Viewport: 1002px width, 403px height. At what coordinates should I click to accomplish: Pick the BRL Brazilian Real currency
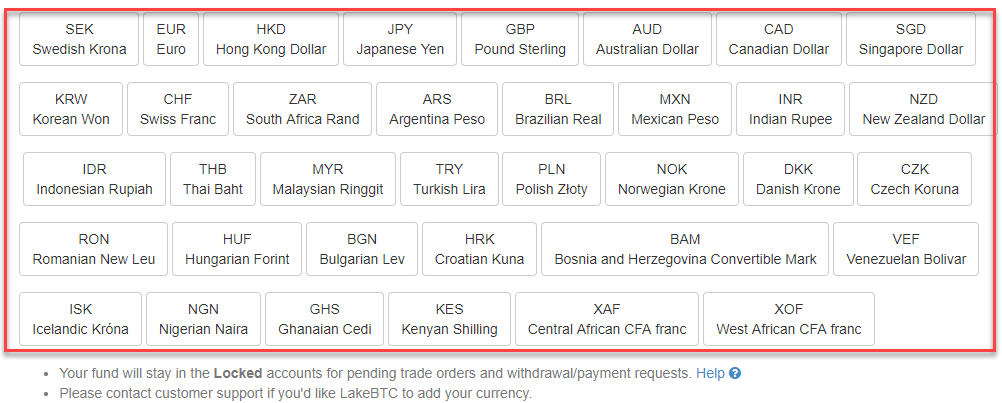[x=558, y=109]
